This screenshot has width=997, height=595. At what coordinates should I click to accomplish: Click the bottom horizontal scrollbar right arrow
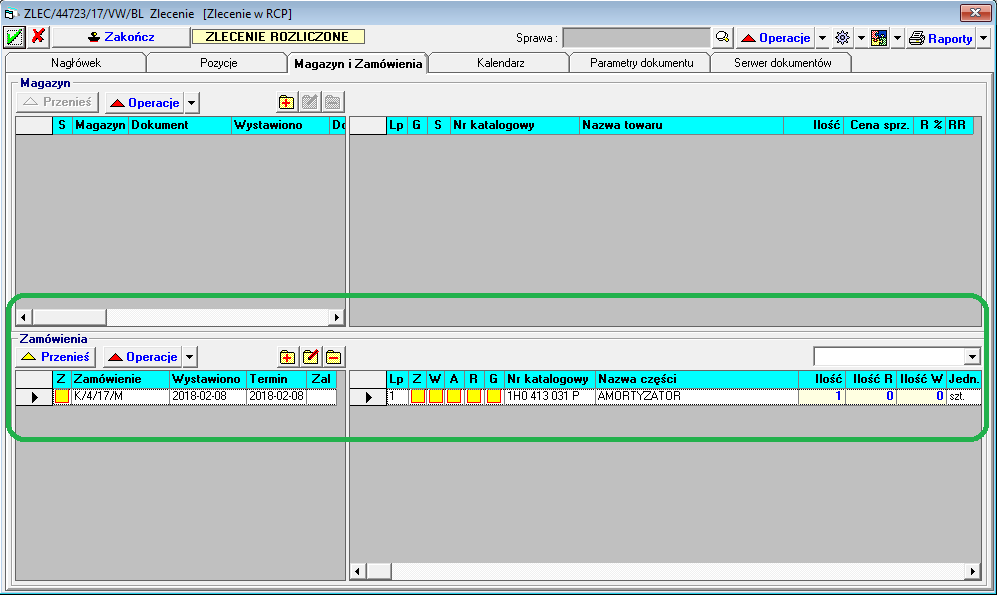pyautogui.click(x=972, y=571)
